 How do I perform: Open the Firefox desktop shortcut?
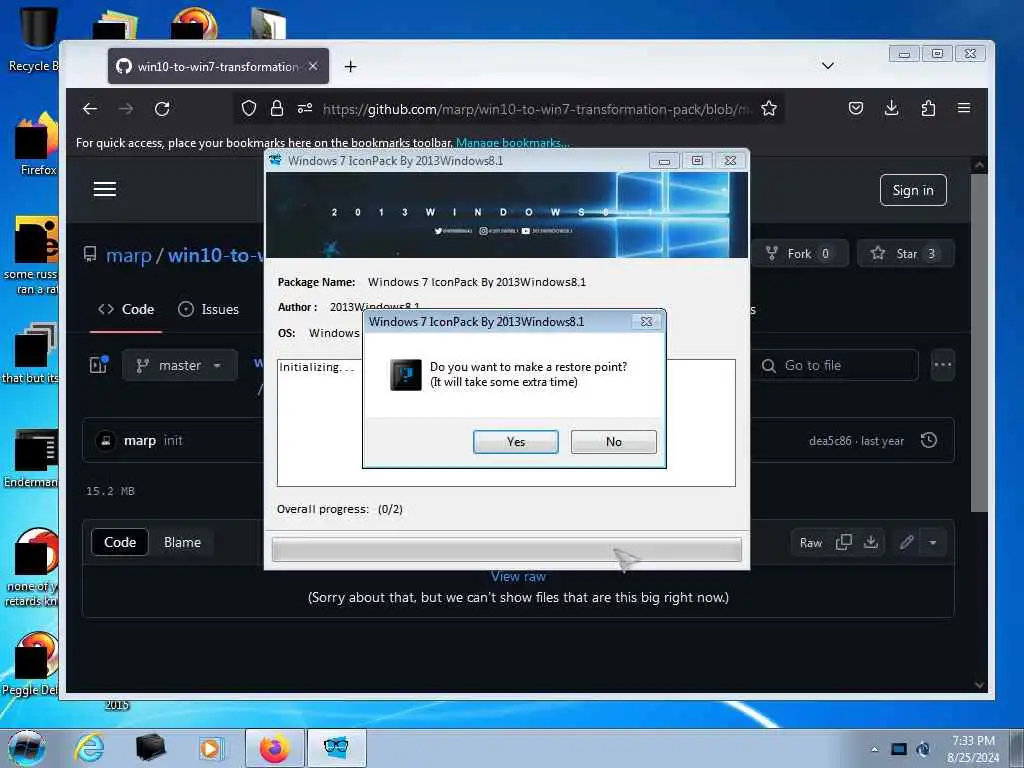pyautogui.click(x=34, y=144)
